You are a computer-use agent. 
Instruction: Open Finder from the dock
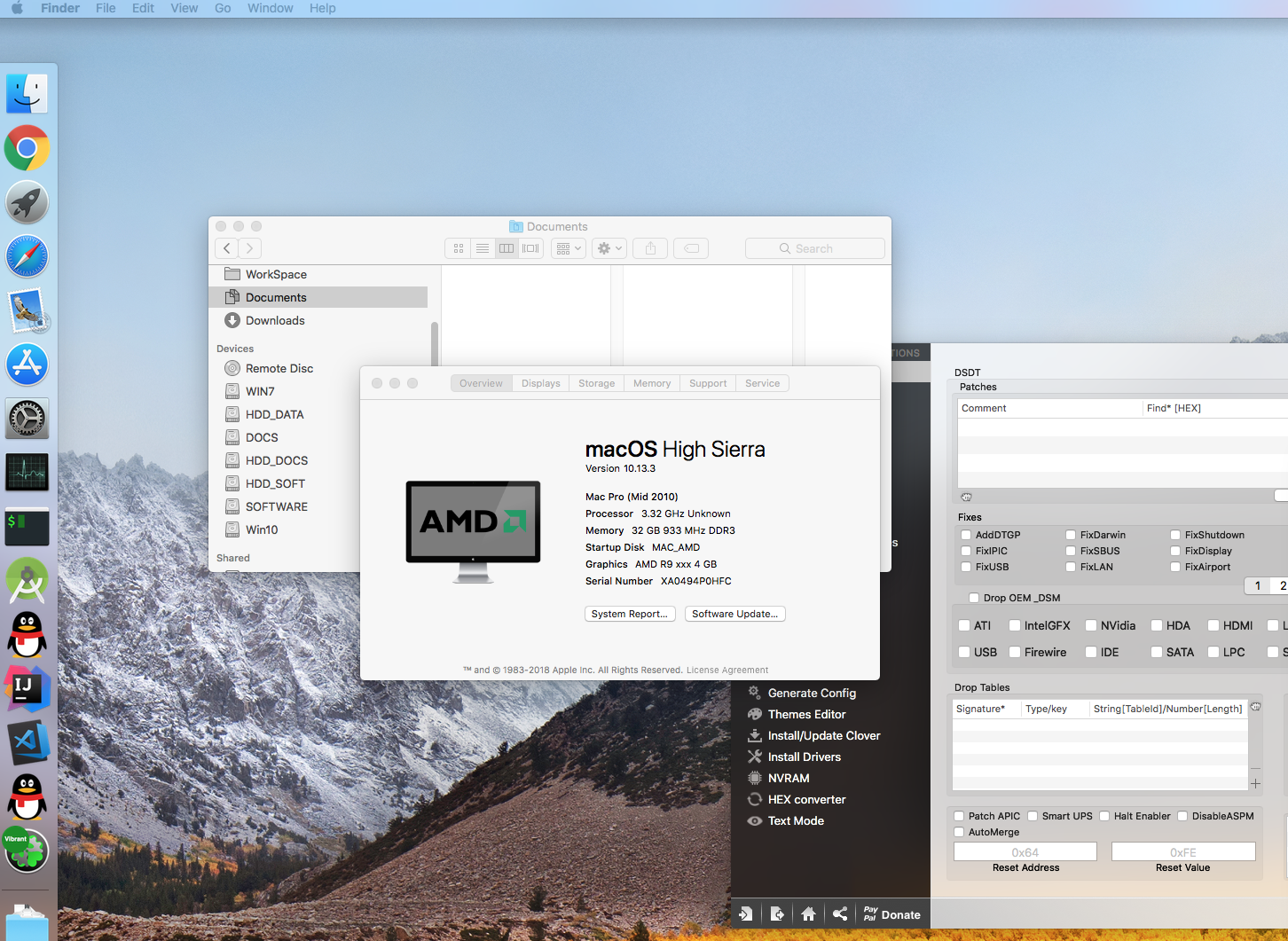pyautogui.click(x=27, y=93)
